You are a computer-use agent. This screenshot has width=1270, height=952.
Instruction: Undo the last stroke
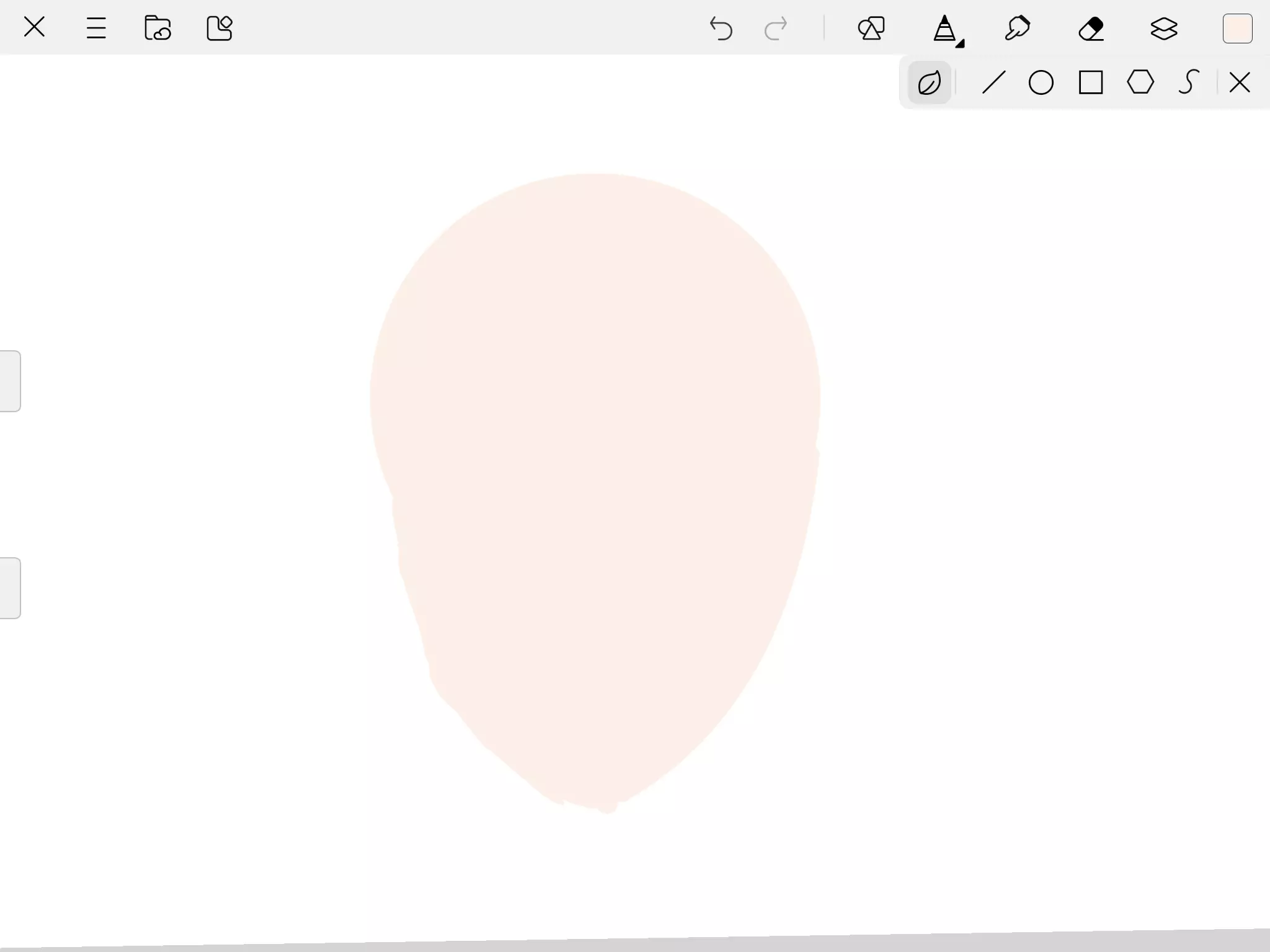(x=721, y=29)
